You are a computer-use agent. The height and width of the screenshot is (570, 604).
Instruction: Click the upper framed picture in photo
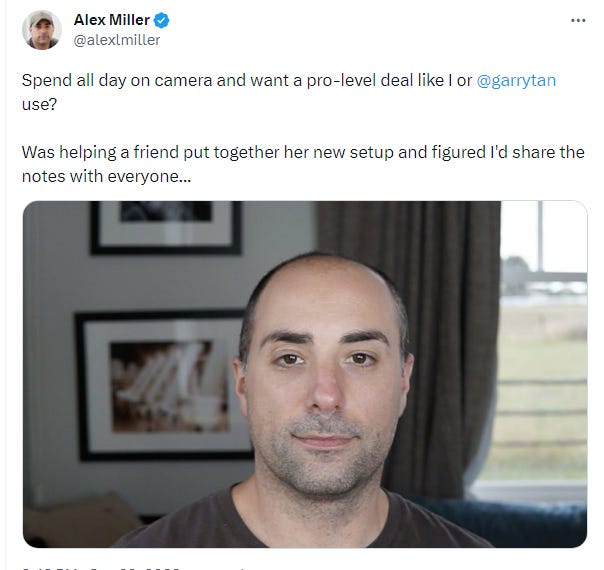[166, 227]
